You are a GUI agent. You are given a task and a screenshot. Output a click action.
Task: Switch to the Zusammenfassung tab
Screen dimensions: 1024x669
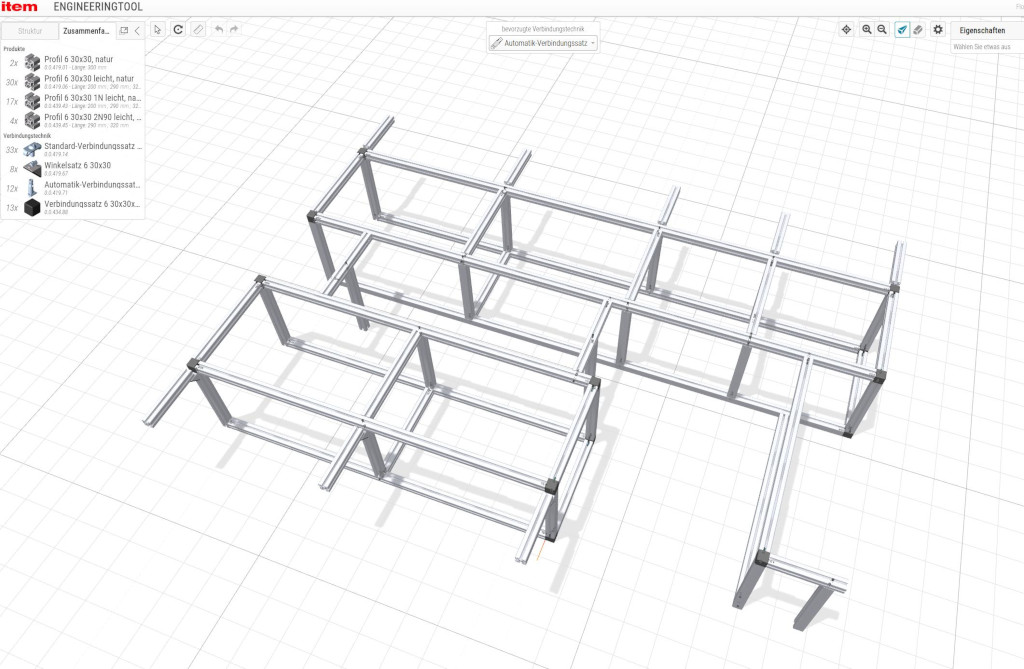(x=86, y=31)
